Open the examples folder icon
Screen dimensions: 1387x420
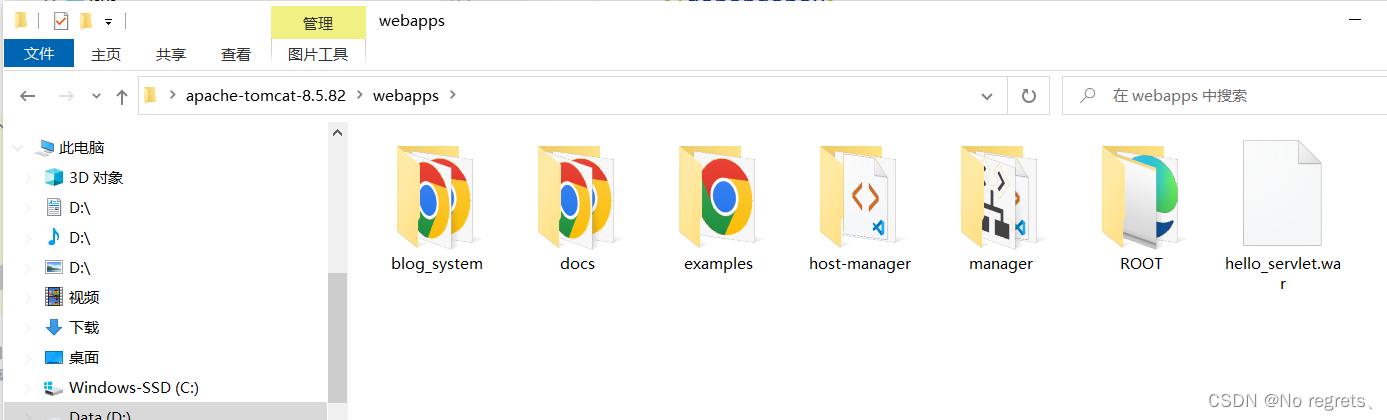pyautogui.click(x=718, y=196)
